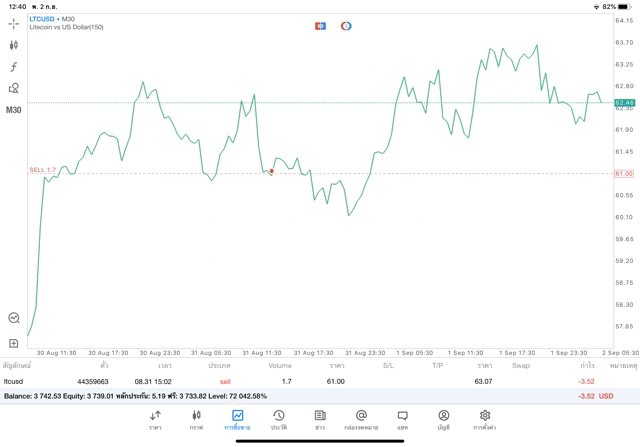Open the drawing objects shapes tool
640x447 pixels.
[14, 88]
